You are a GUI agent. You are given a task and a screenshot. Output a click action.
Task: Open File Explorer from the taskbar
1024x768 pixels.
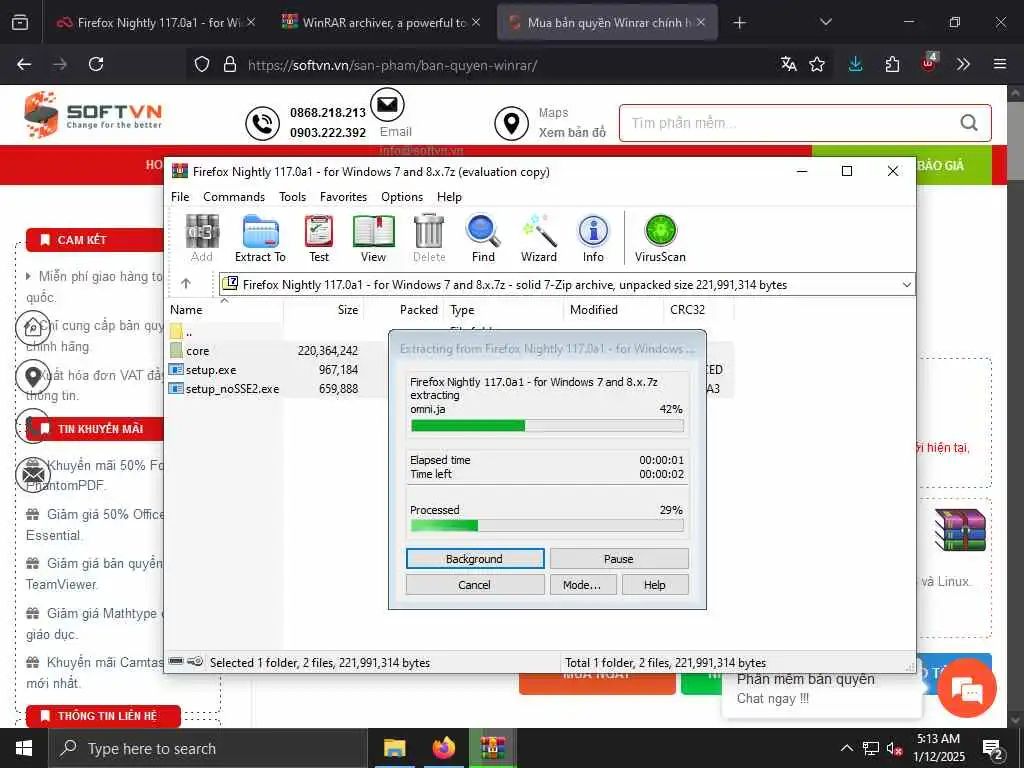point(394,748)
